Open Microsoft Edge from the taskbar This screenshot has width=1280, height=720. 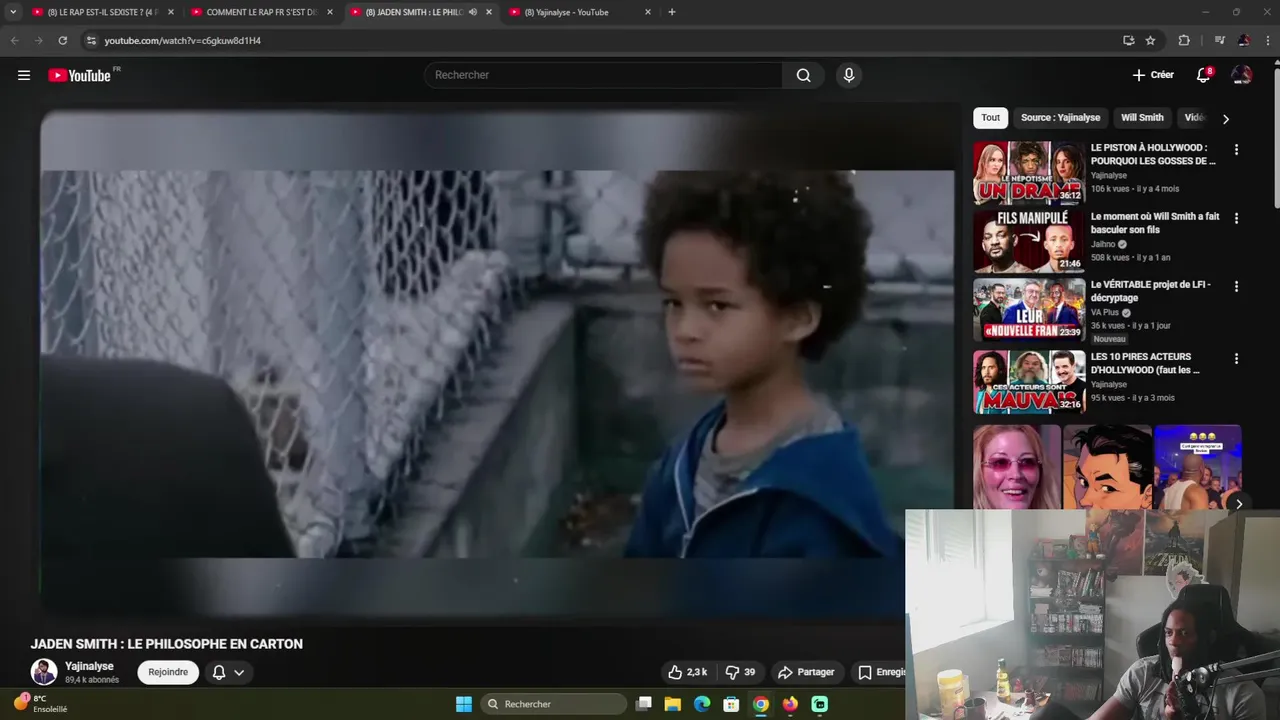702,704
